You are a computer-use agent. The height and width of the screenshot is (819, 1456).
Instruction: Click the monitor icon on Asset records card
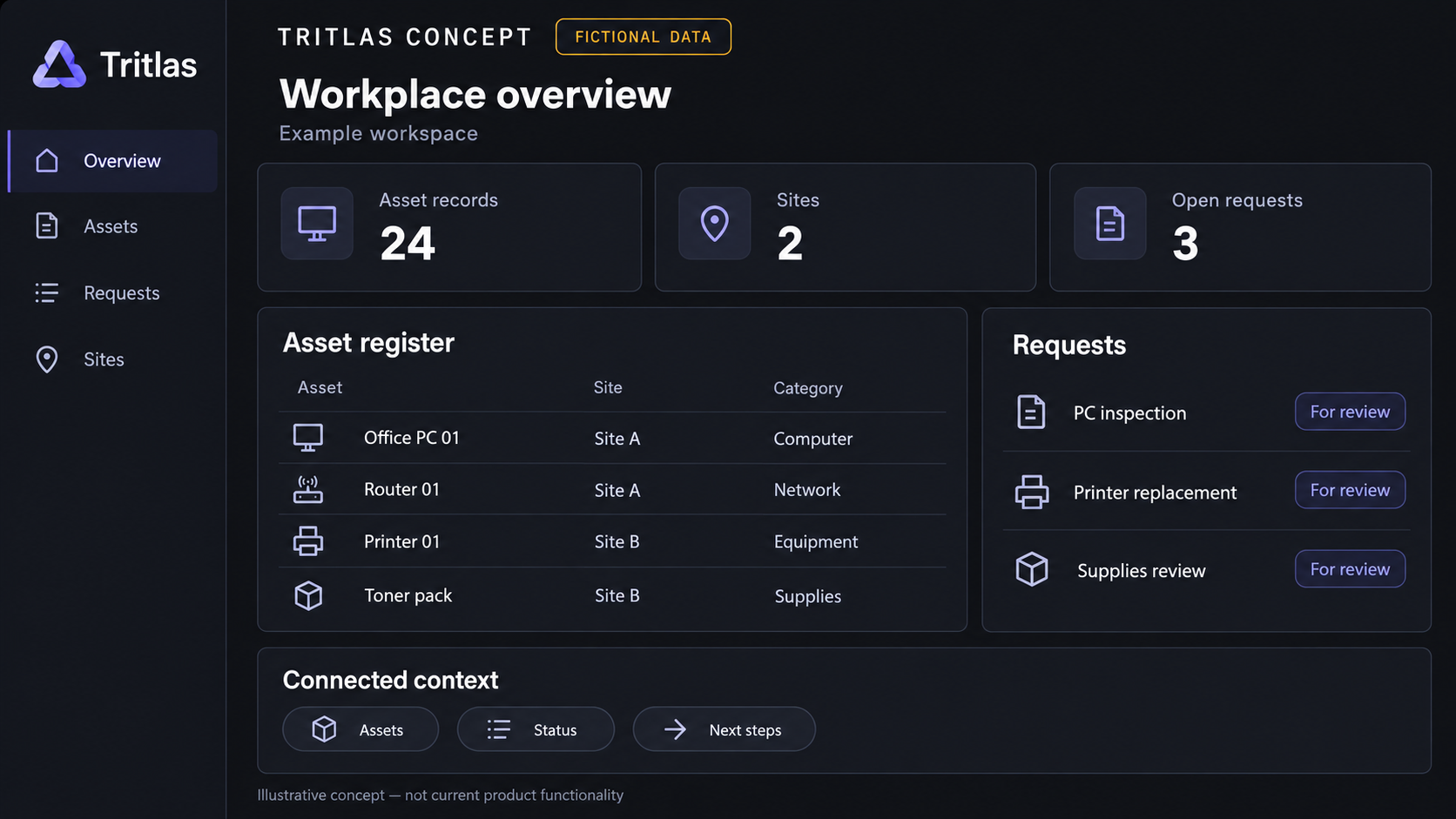pyautogui.click(x=317, y=224)
